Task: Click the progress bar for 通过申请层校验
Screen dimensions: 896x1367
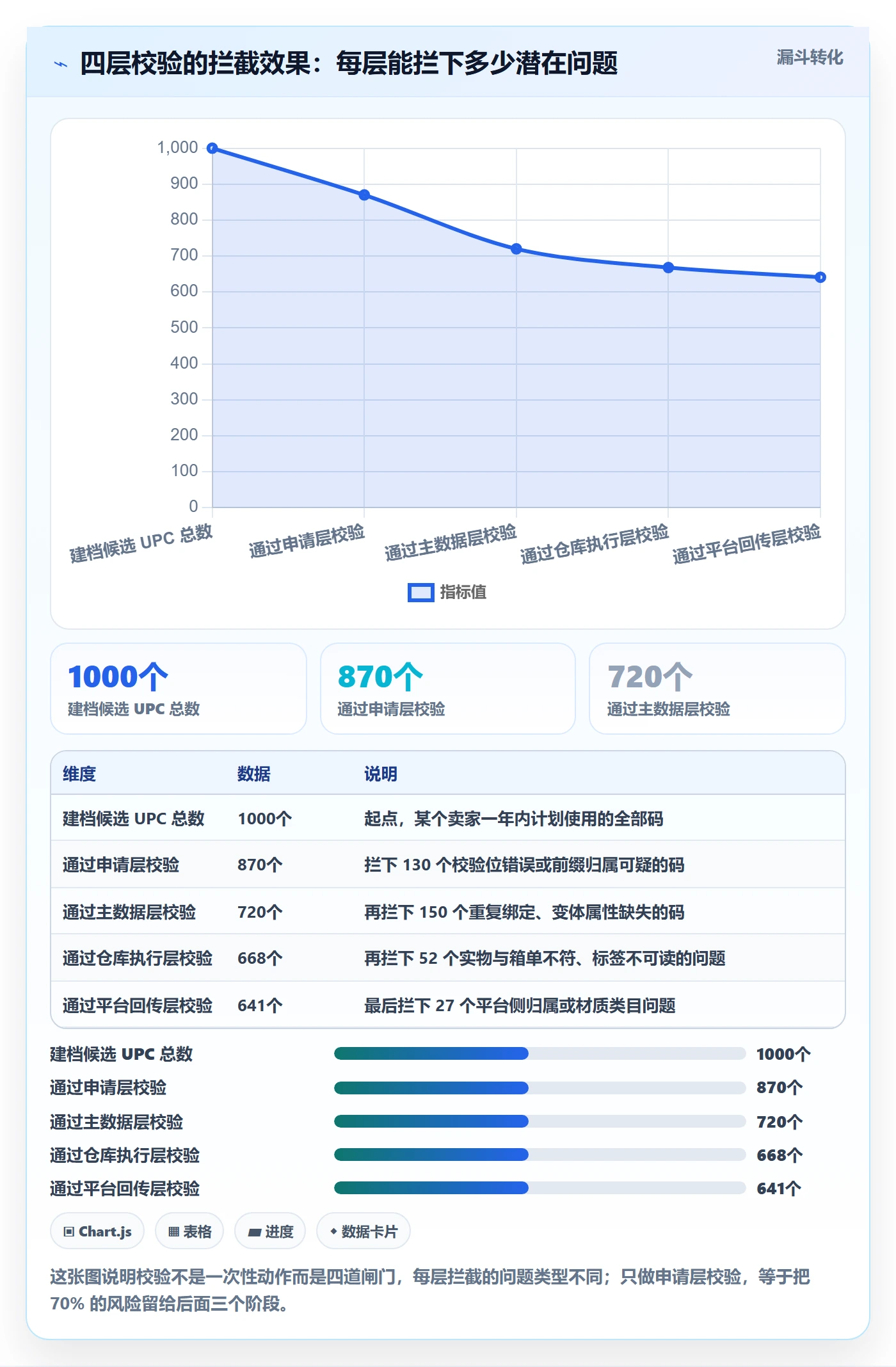Action: (540, 1087)
